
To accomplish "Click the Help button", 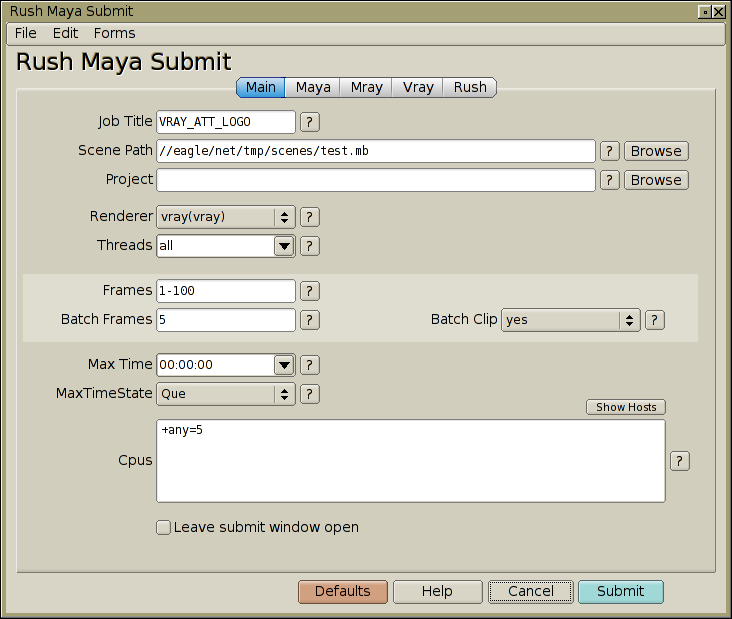I will tap(437, 592).
